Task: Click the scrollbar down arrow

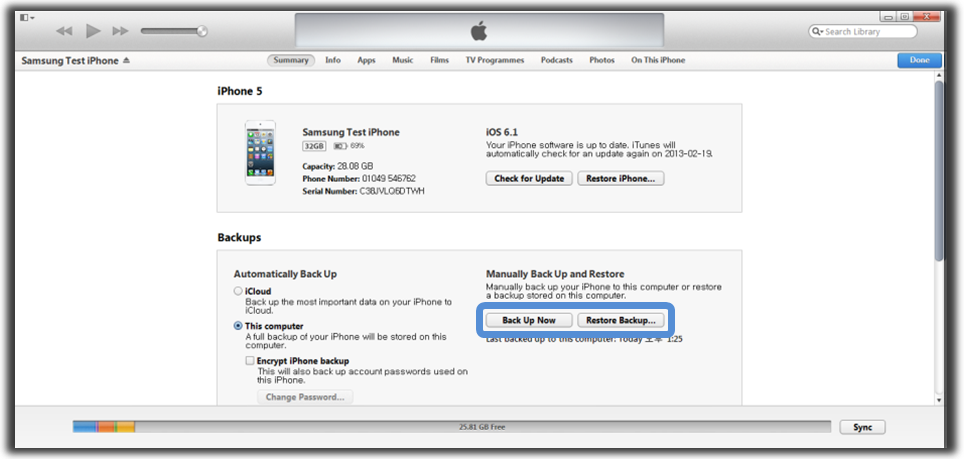Action: tap(939, 400)
